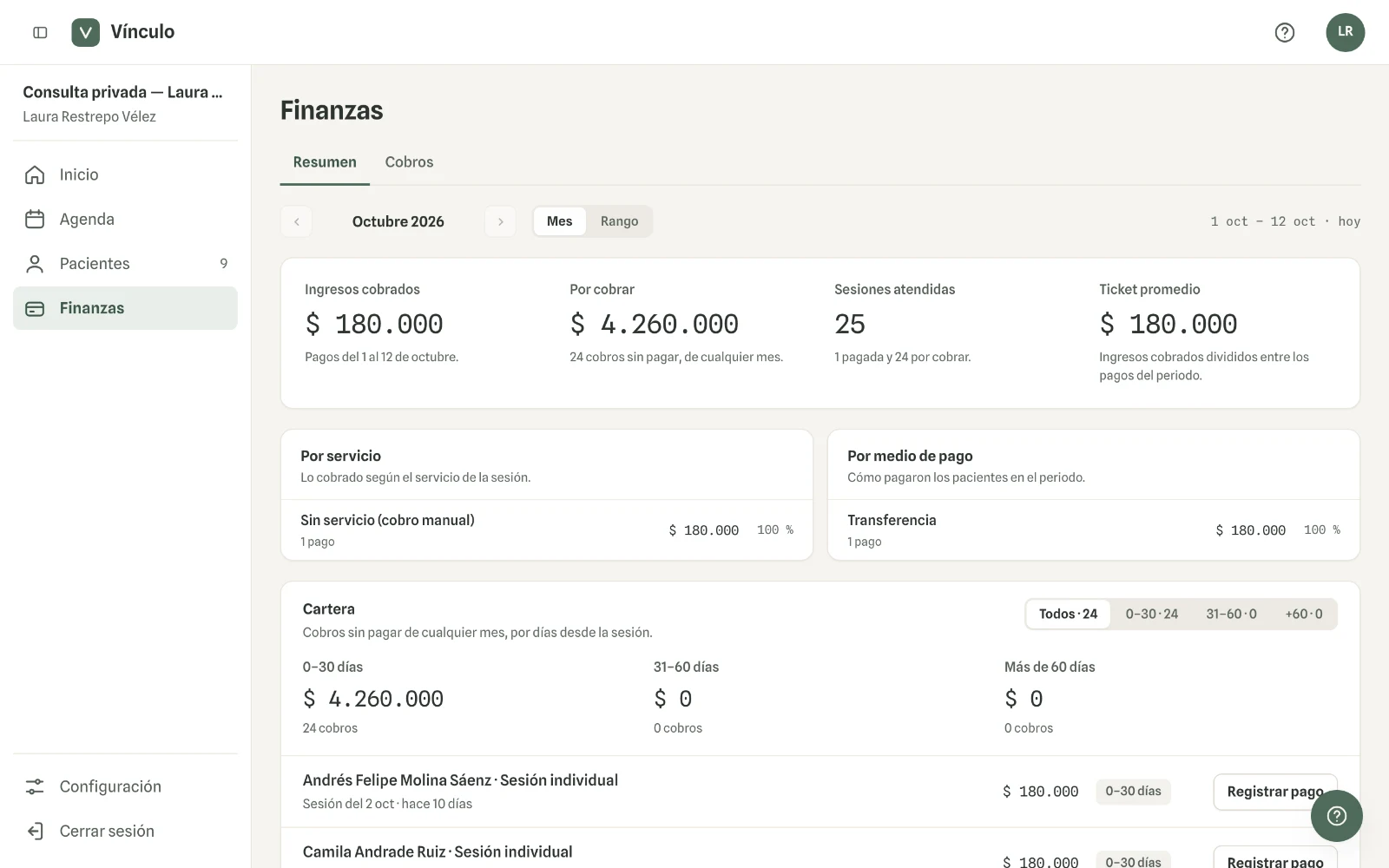Switch period mode to Rango
Screen dimensions: 1389x868
(x=619, y=221)
